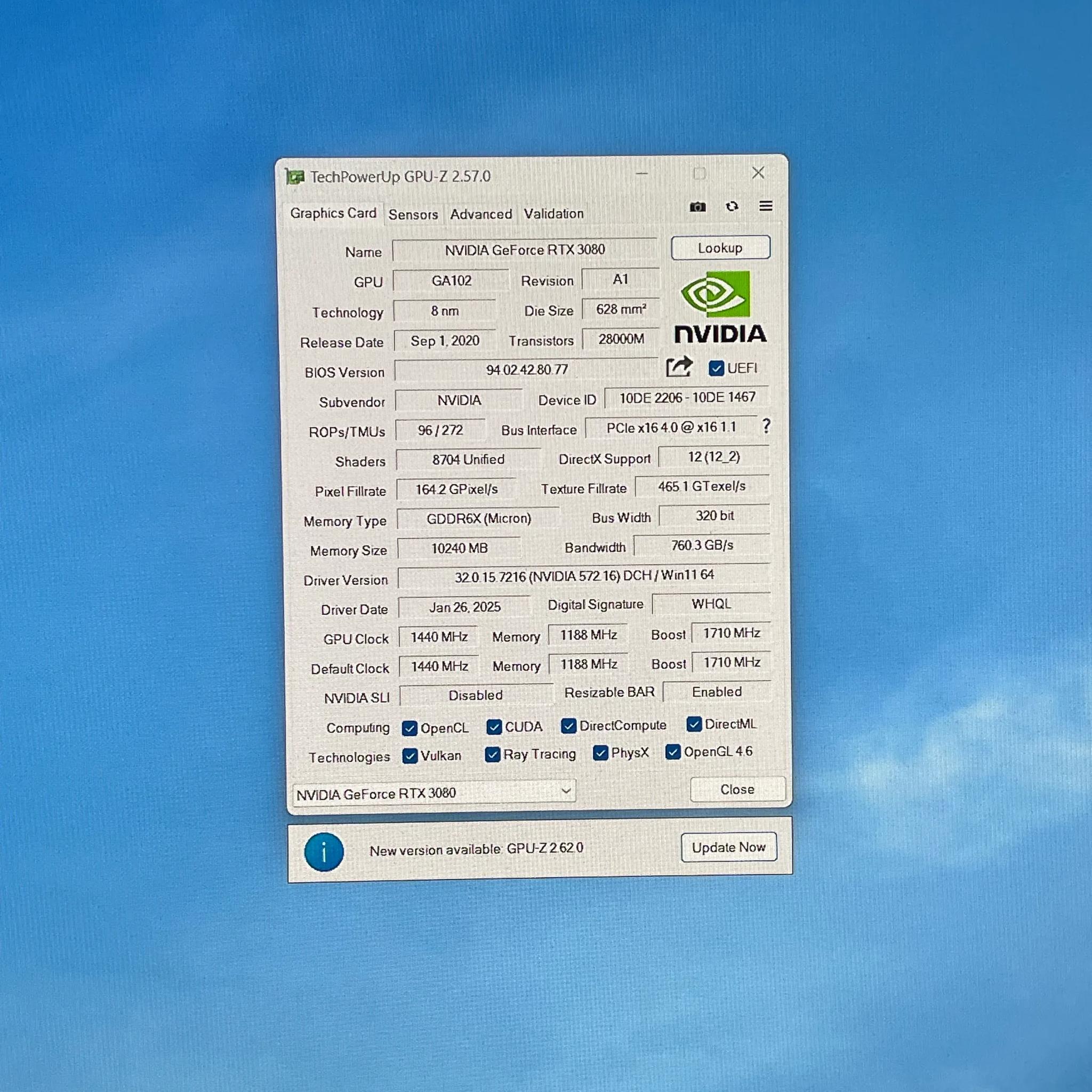Screen dimensions: 1092x1092
Task: Click the NVIDIA logo image
Action: [x=720, y=307]
